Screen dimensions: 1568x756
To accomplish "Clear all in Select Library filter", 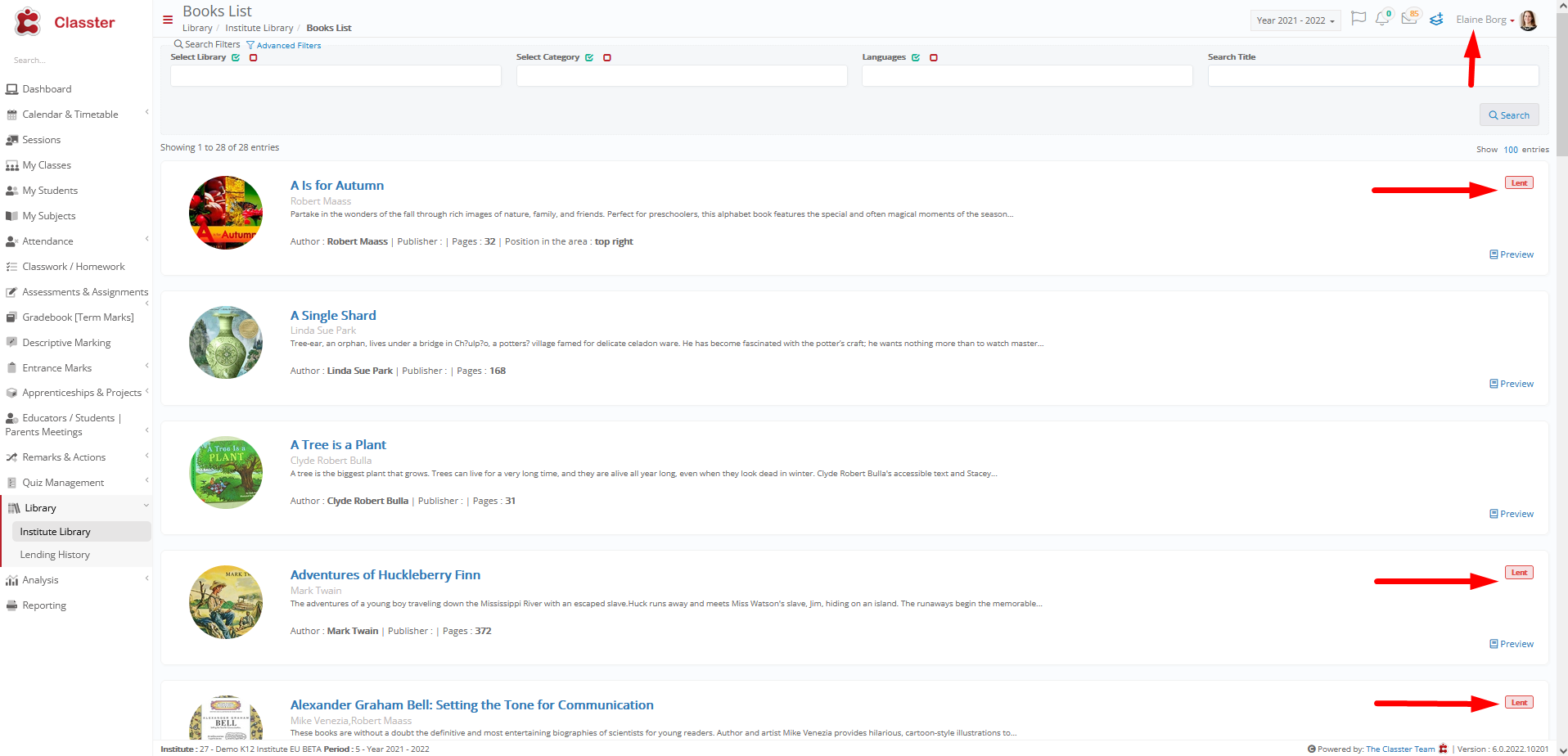I will click(x=253, y=57).
